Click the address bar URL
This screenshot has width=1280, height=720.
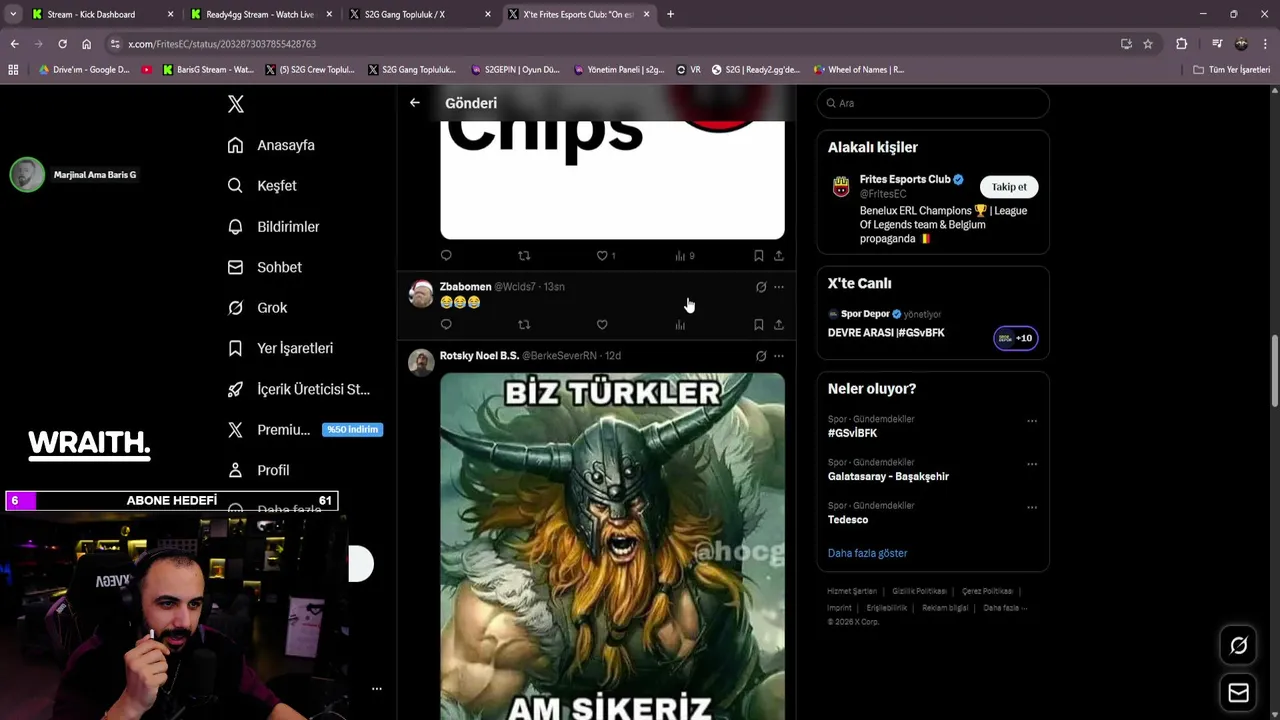coord(222,44)
